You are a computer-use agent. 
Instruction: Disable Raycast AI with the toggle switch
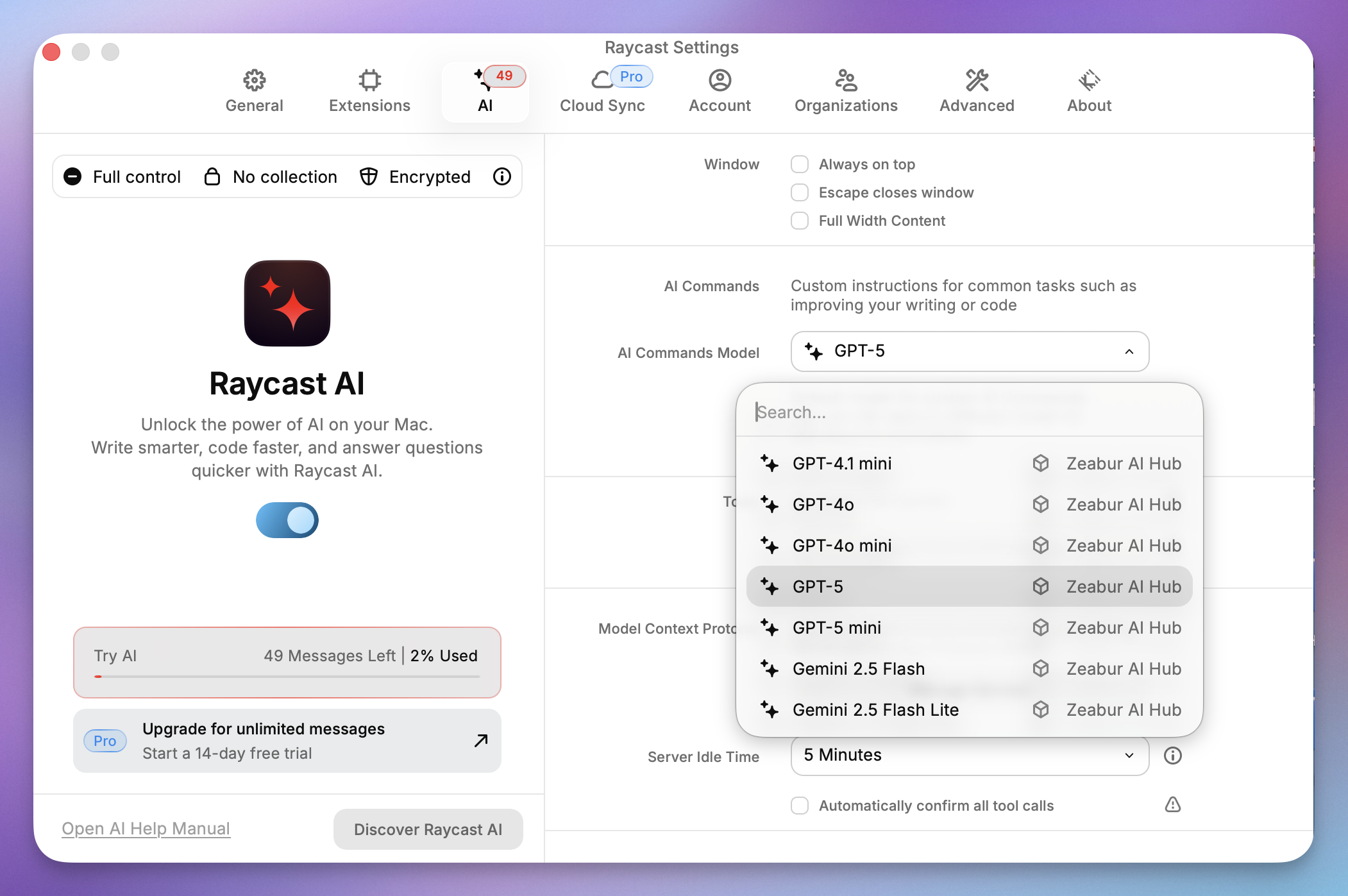pos(287,520)
